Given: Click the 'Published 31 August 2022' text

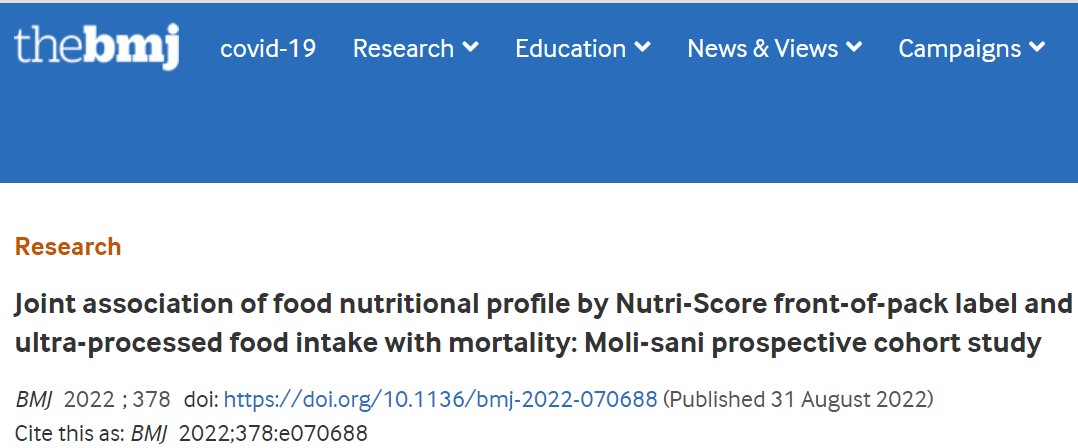Looking at the screenshot, I should coord(798,399).
